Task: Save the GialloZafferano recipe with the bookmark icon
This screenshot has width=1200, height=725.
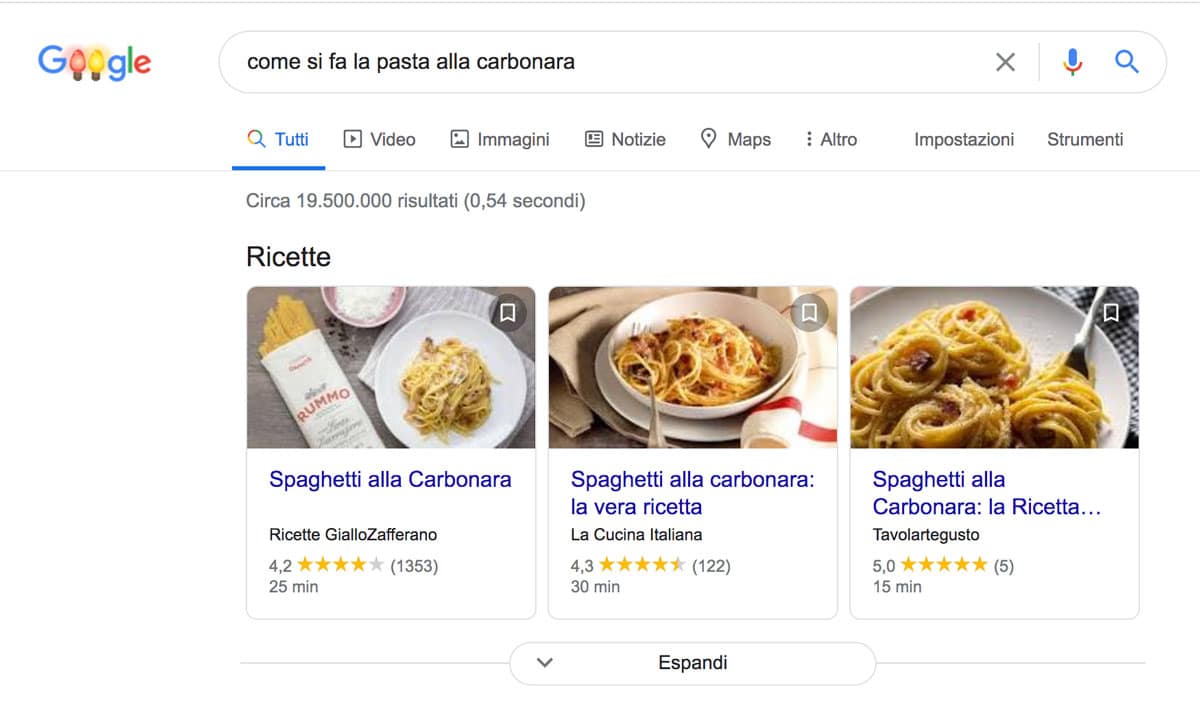Action: tap(508, 313)
